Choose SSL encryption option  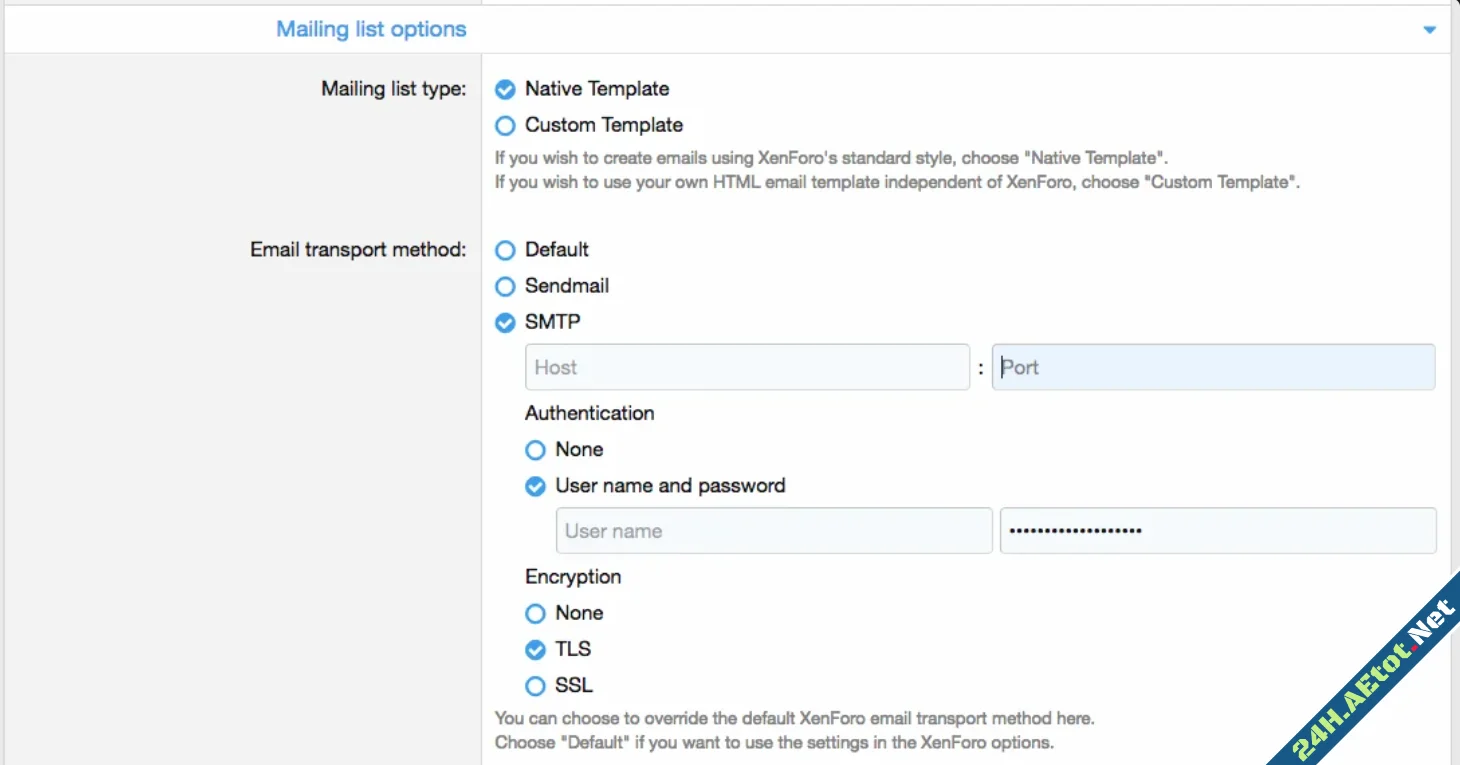536,686
